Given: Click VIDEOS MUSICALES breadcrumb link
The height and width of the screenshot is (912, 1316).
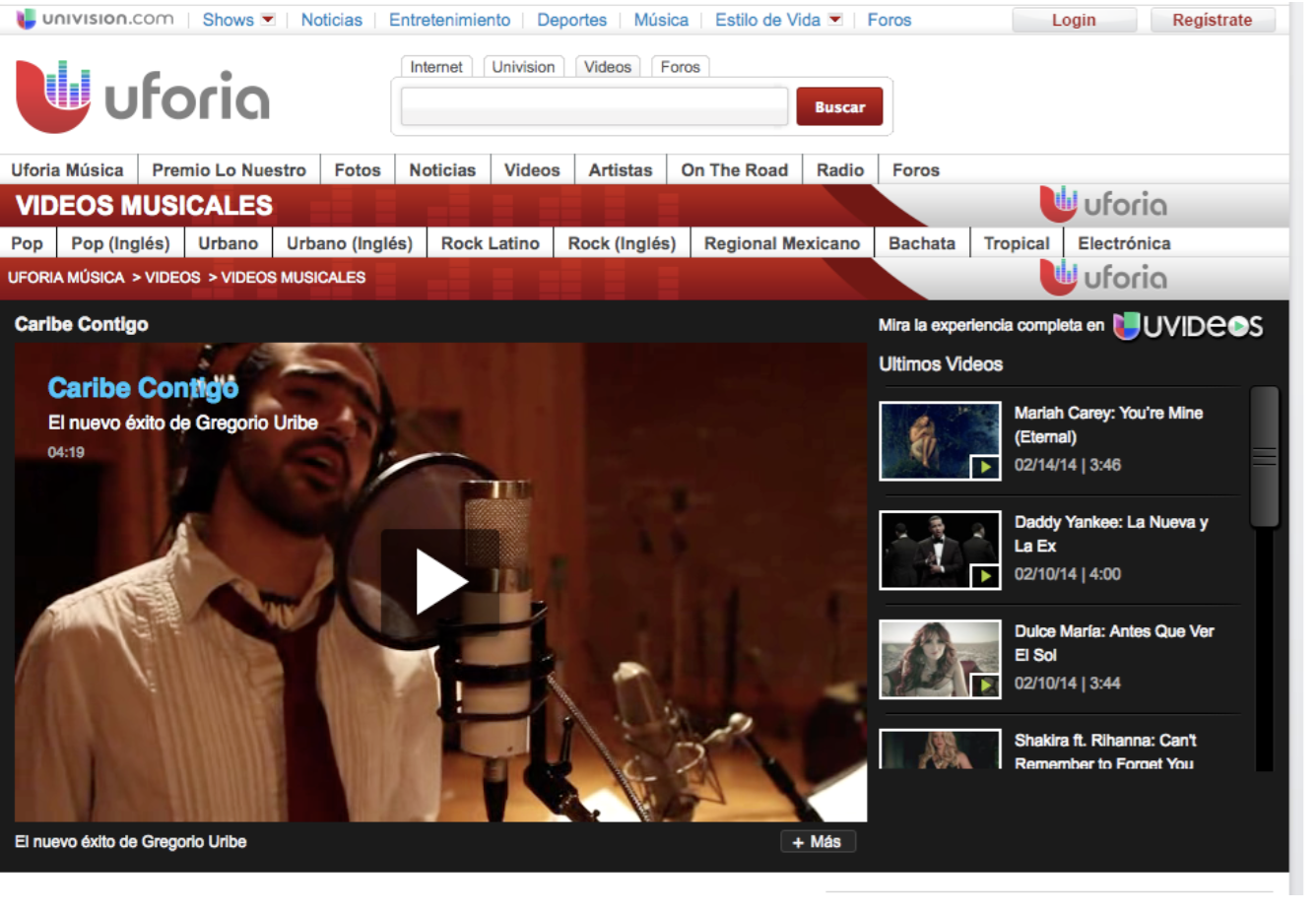Looking at the screenshot, I should click(293, 278).
